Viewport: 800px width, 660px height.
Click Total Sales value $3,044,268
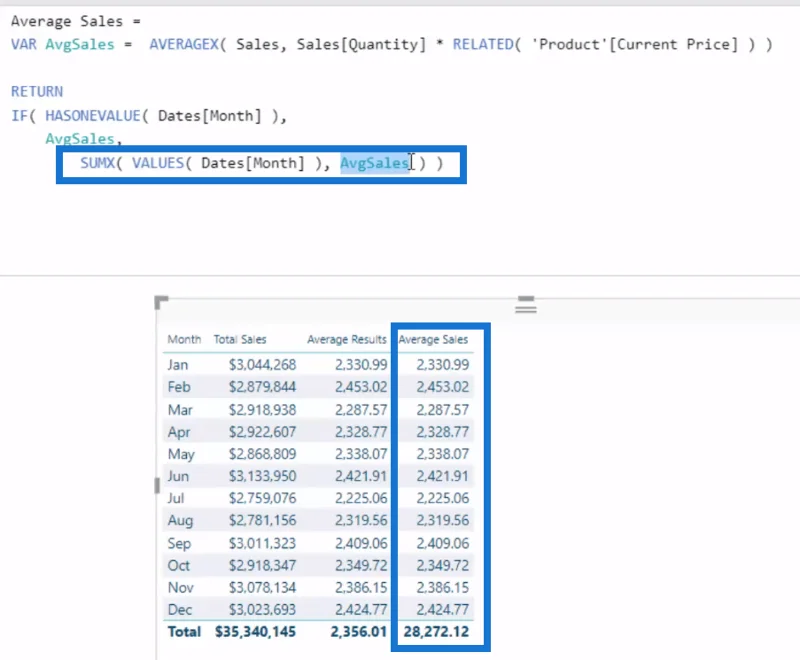point(262,365)
